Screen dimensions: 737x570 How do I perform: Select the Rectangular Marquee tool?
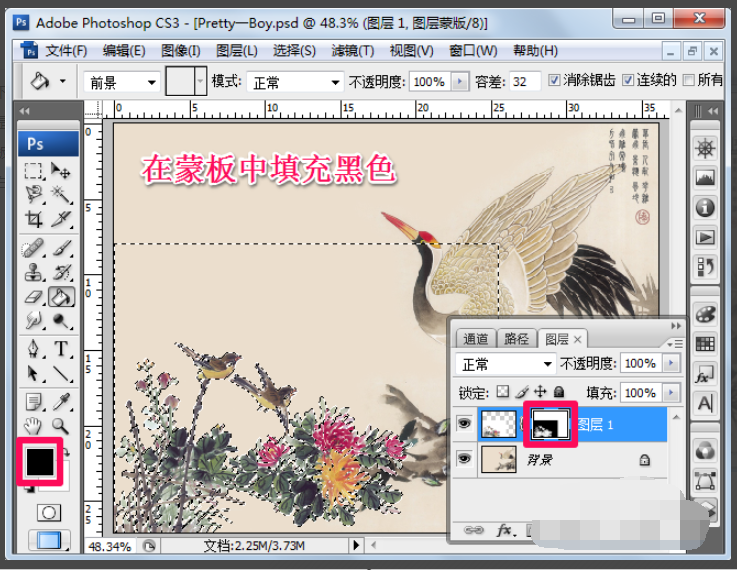pos(33,171)
